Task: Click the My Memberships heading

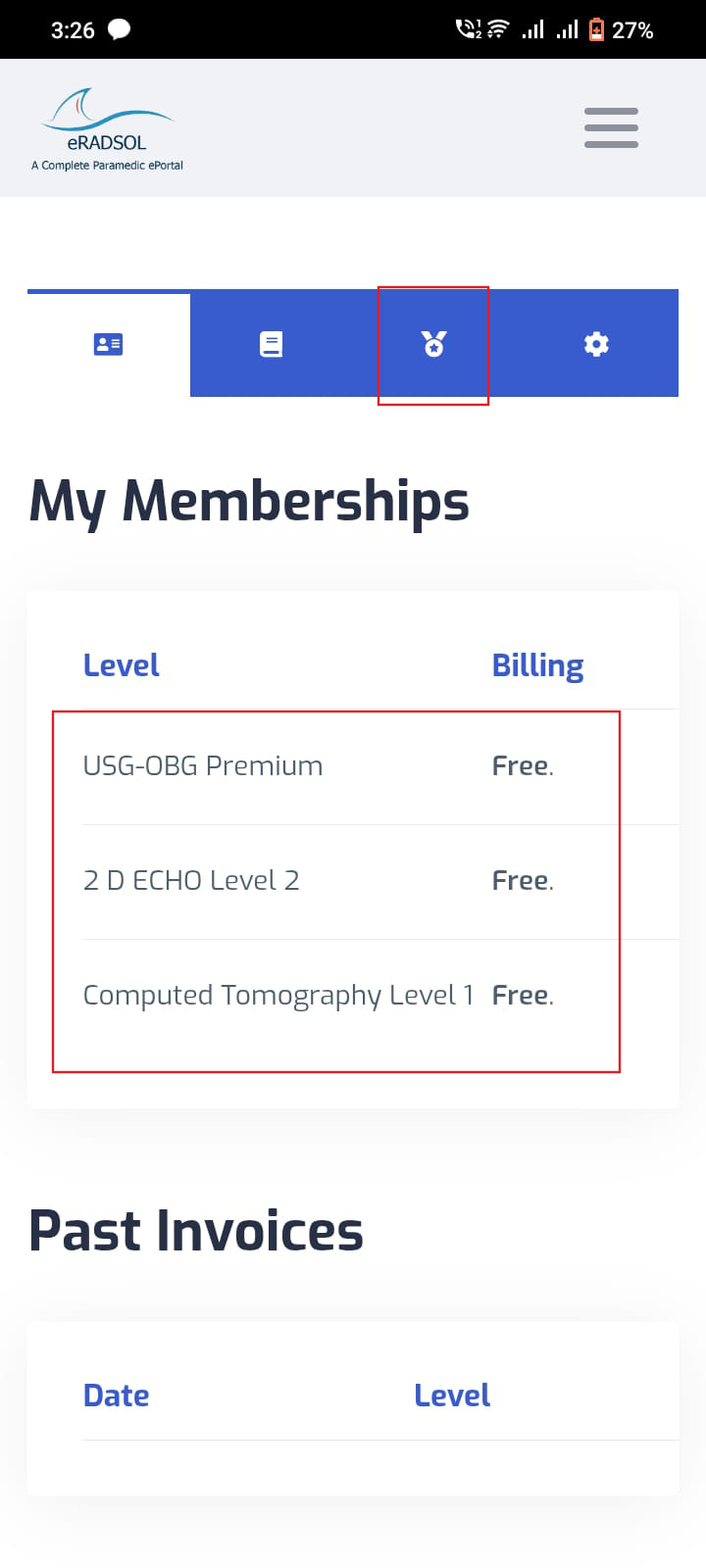Action: click(249, 502)
